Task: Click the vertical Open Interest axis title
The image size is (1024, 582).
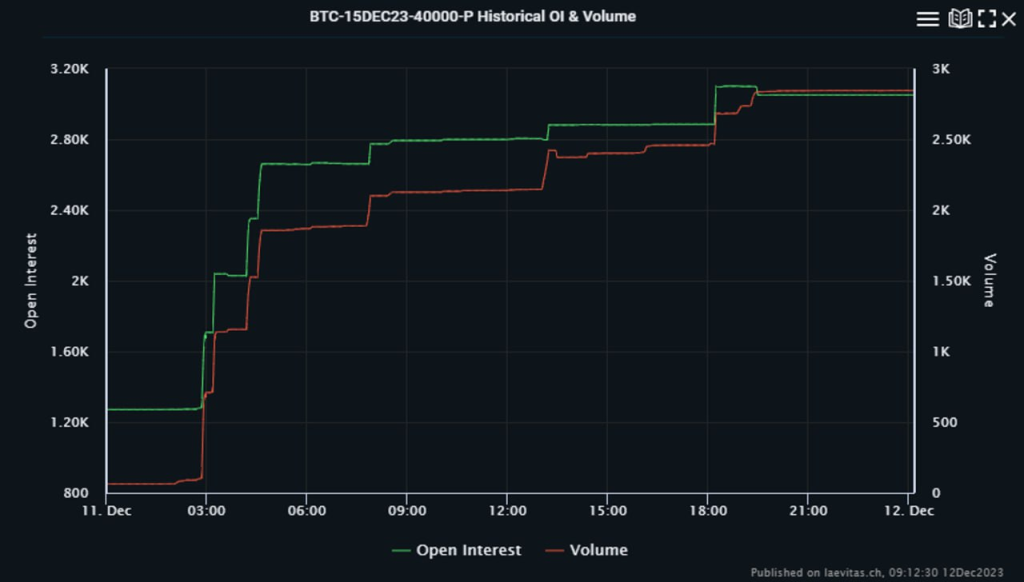Action: click(31, 281)
